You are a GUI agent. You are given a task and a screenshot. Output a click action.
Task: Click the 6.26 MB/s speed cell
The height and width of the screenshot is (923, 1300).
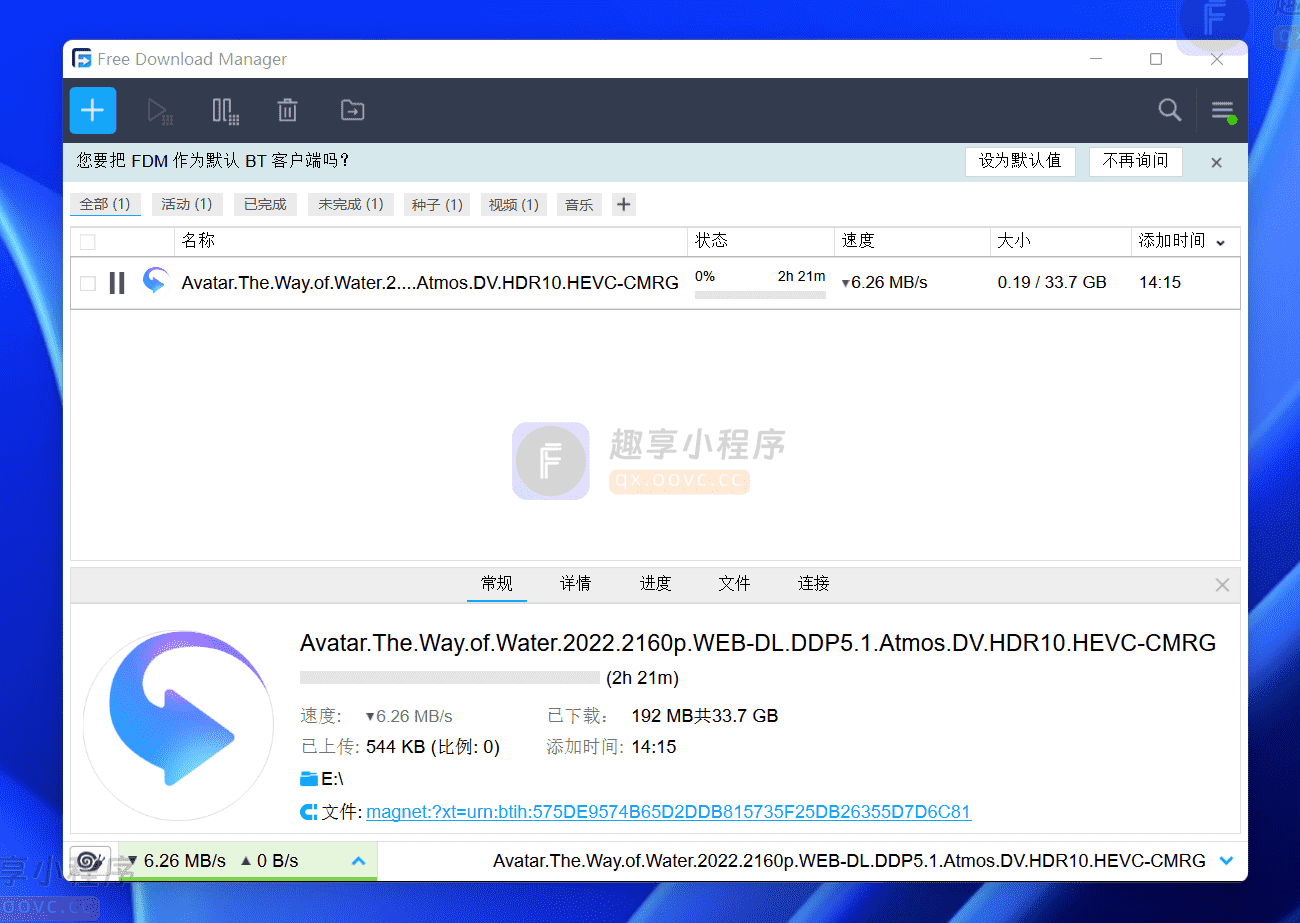[885, 283]
